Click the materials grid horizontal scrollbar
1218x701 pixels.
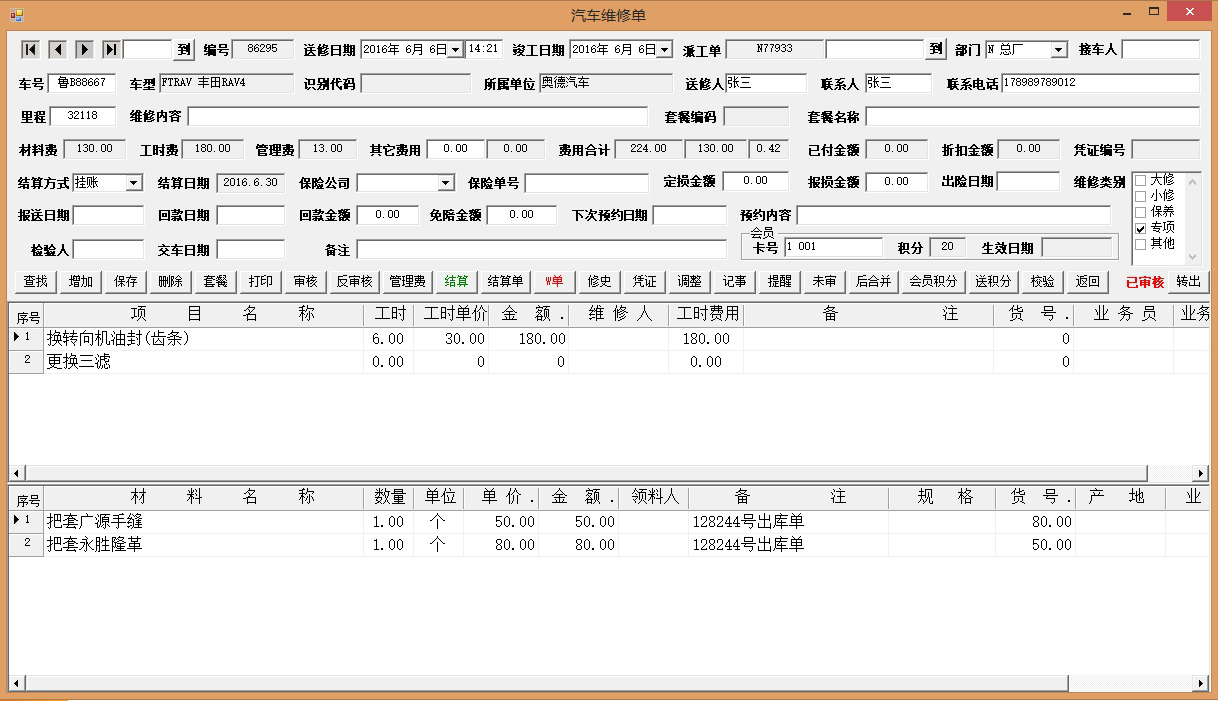tap(600, 683)
